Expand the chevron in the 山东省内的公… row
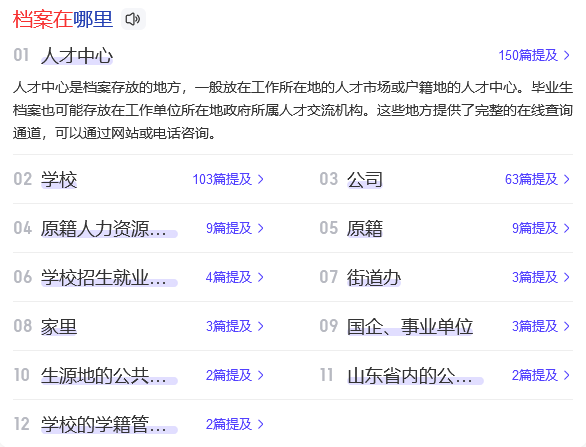The height and width of the screenshot is (447, 586). pyautogui.click(x=567, y=375)
